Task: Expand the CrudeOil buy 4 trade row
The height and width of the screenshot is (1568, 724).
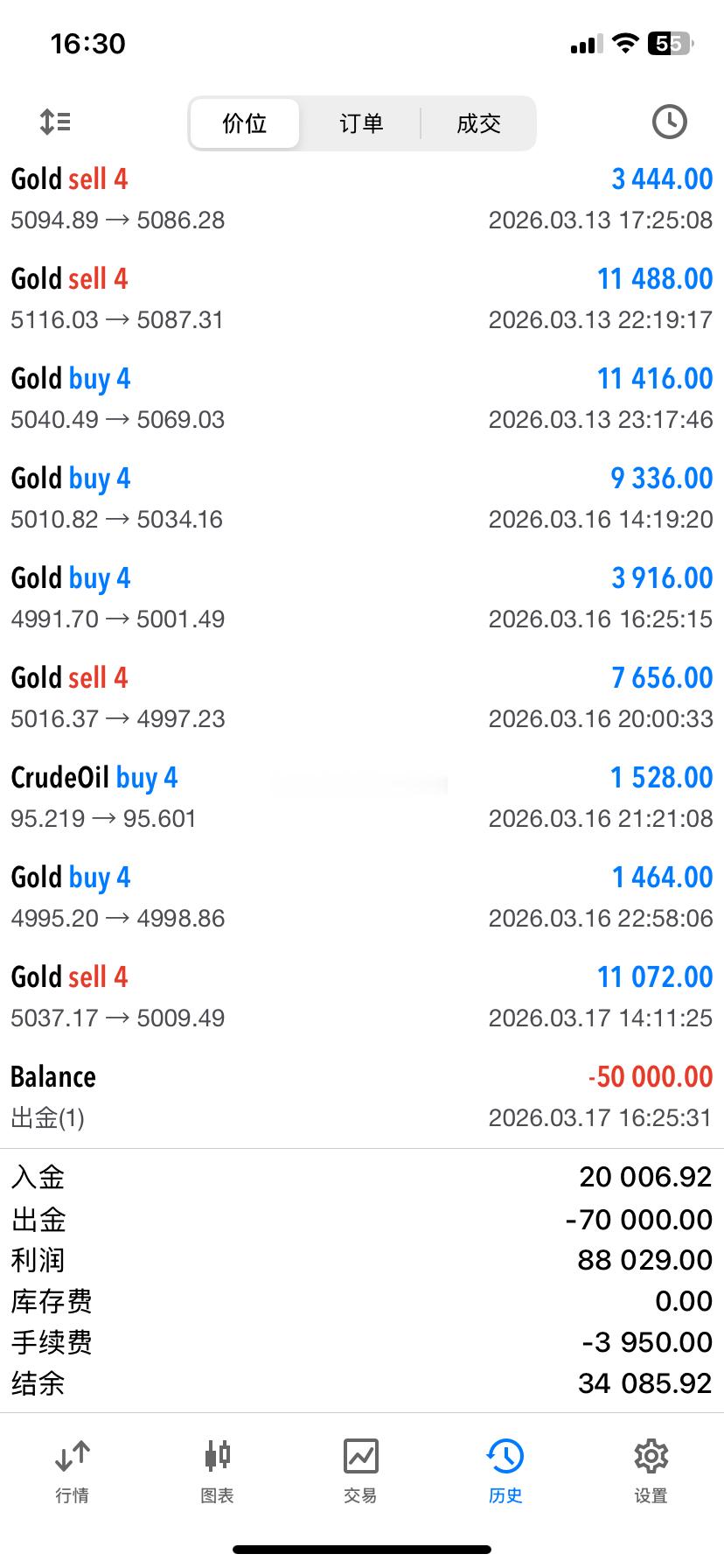Action: coord(362,797)
